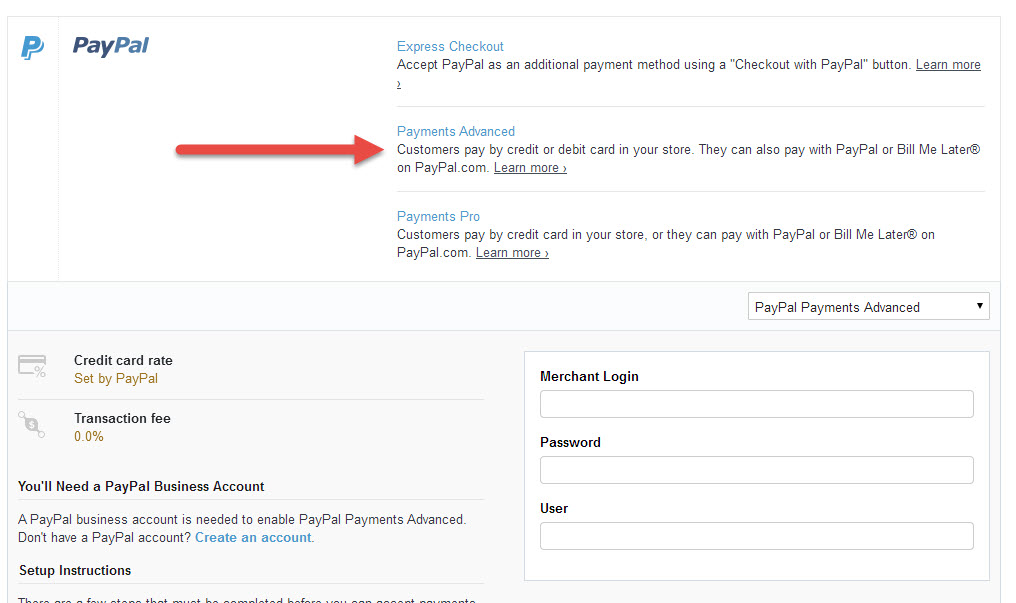Click the Setup Instructions heading
The height and width of the screenshot is (603, 1016).
[x=75, y=571]
